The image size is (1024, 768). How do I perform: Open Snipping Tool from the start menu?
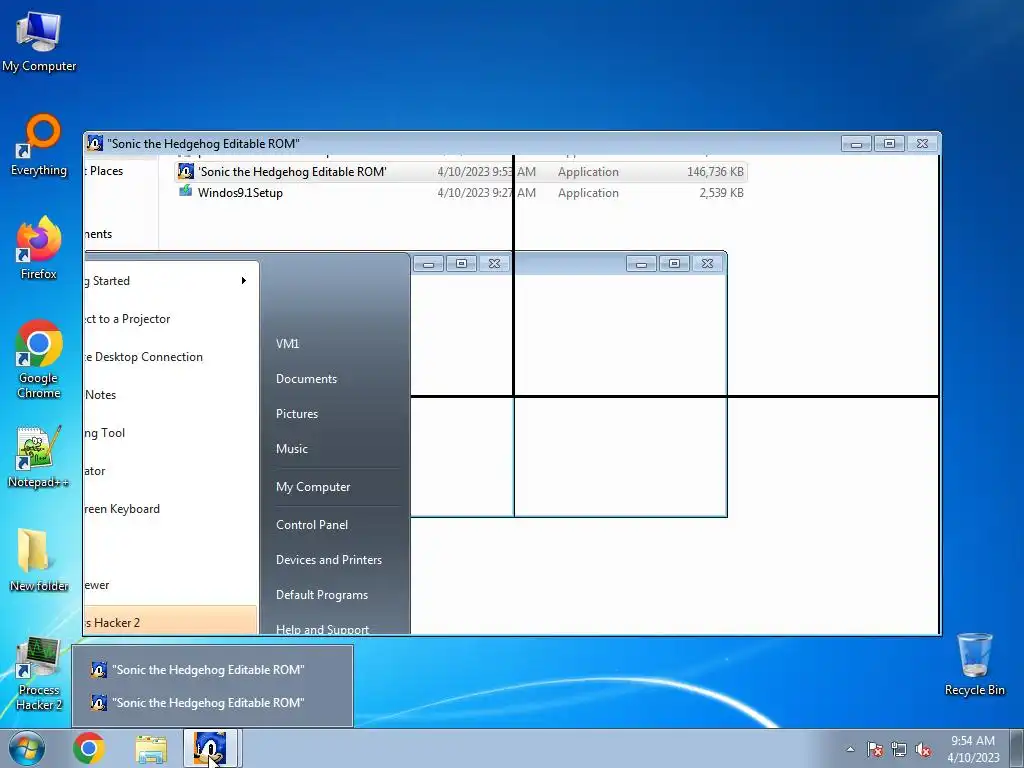171,432
